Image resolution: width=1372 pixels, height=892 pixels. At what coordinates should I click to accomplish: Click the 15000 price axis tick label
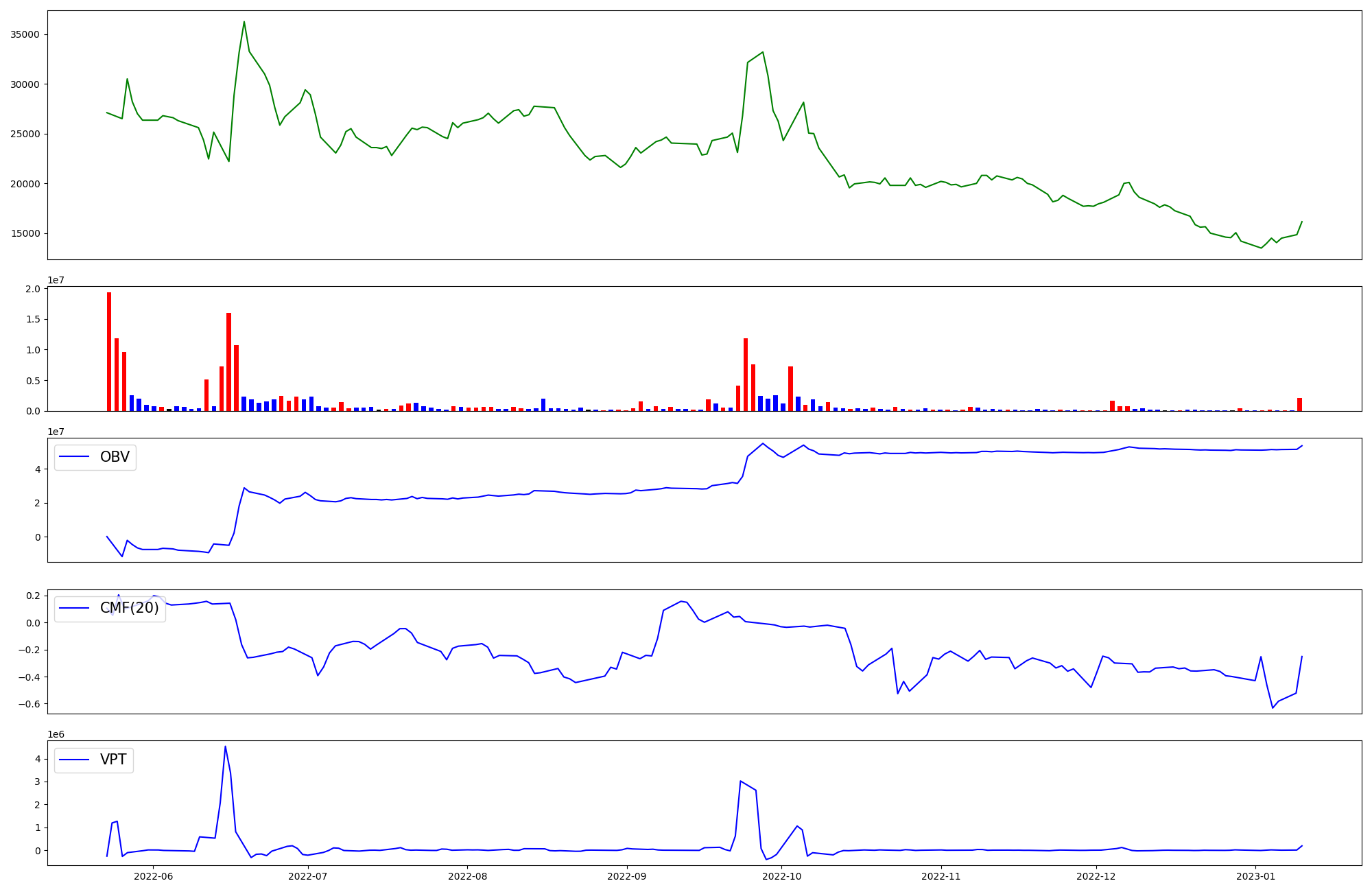point(25,233)
